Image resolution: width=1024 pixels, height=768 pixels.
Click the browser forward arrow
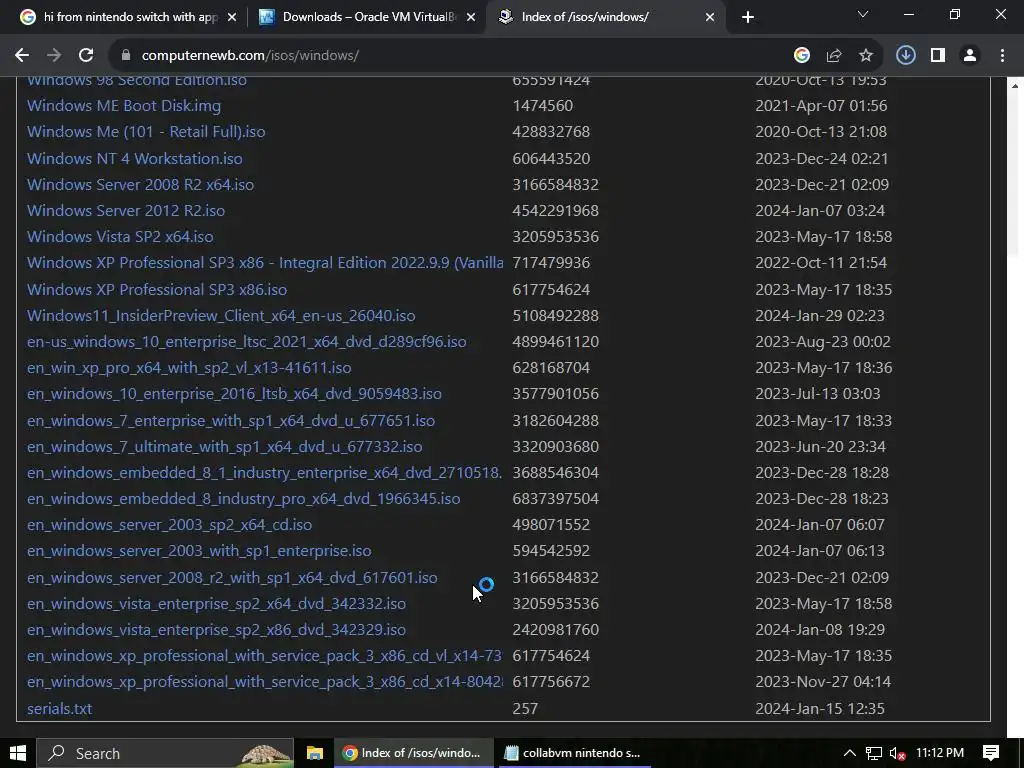54,56
